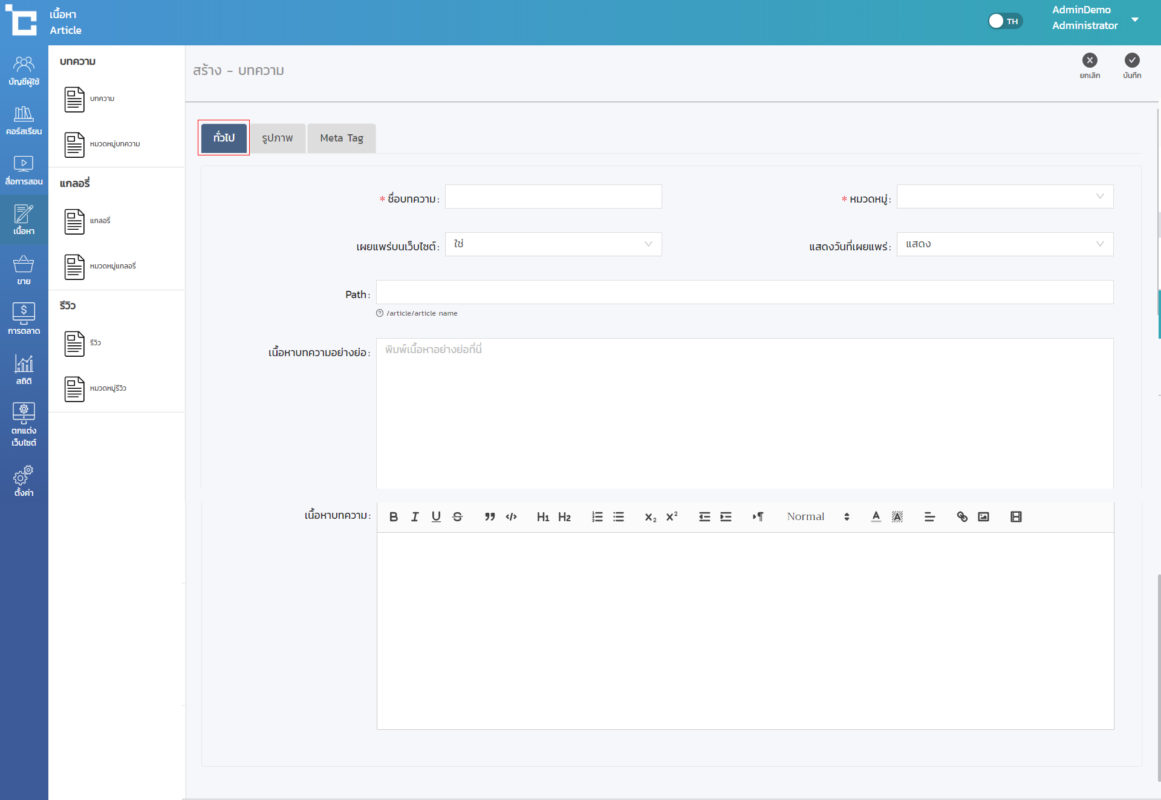Click the บันทึก save button

(x=1132, y=65)
